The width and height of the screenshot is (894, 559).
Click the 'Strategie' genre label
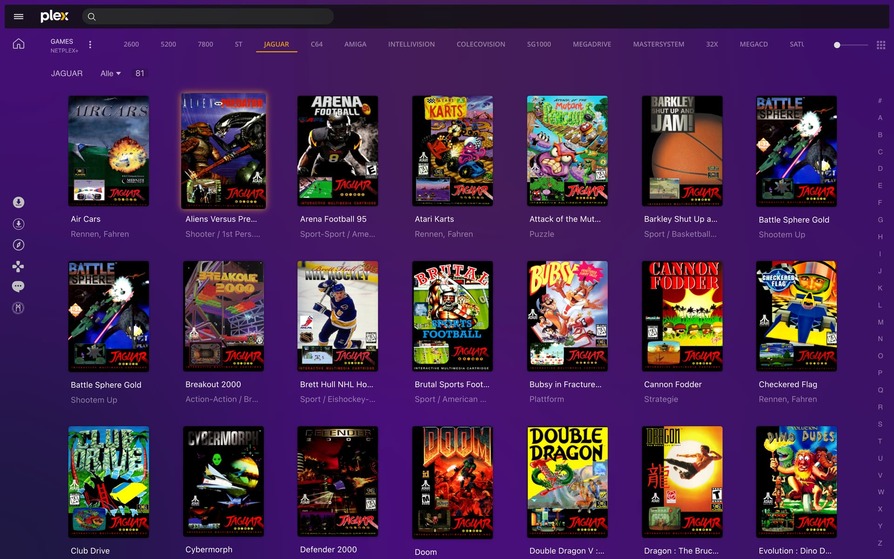pyautogui.click(x=661, y=399)
